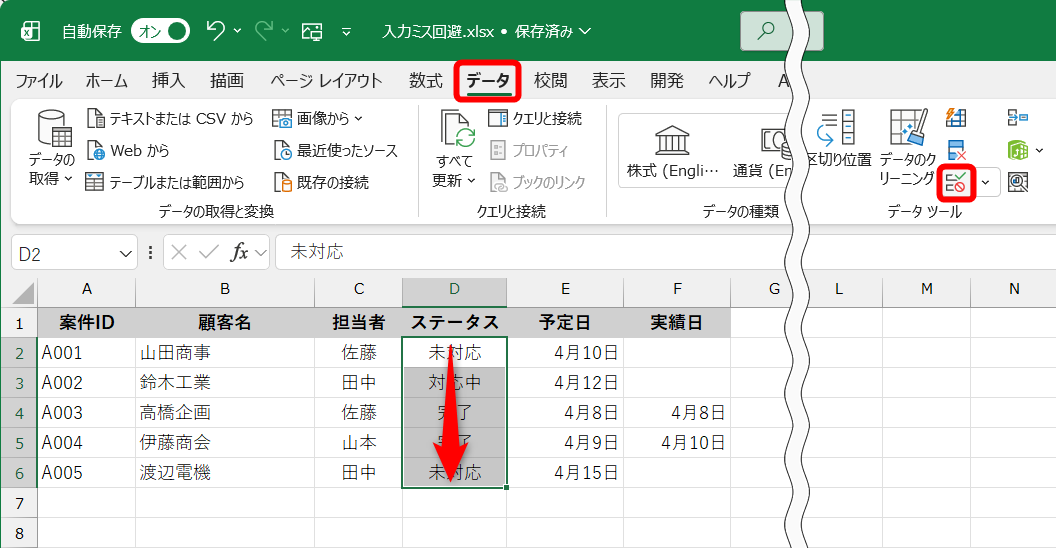
Task: Click the Data Model green cube icon
Action: point(1017,149)
